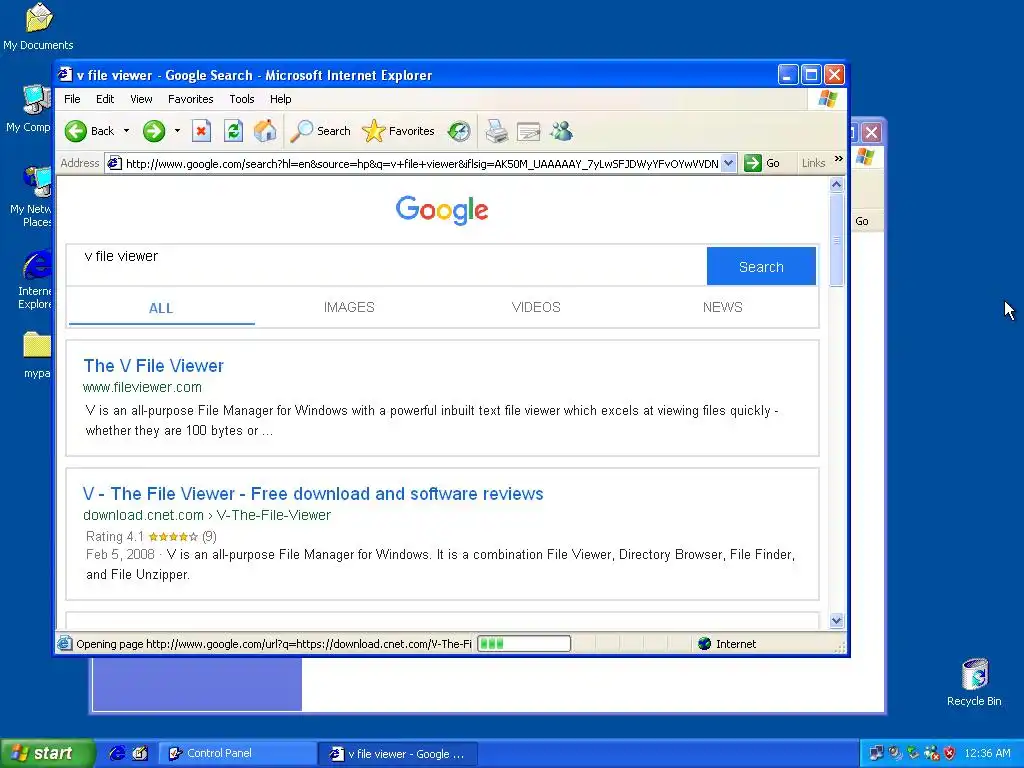Expand the address bar URL dropdown

(729, 163)
